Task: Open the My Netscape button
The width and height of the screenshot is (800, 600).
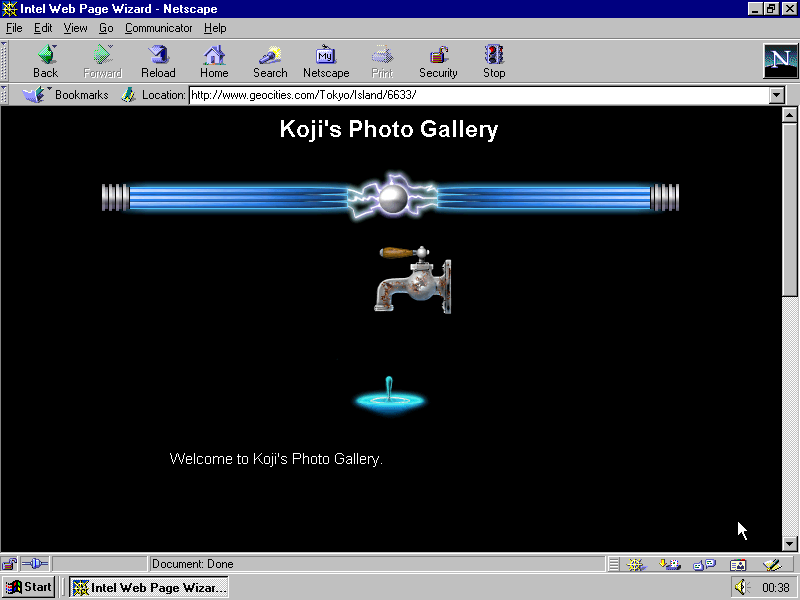Action: (x=326, y=61)
